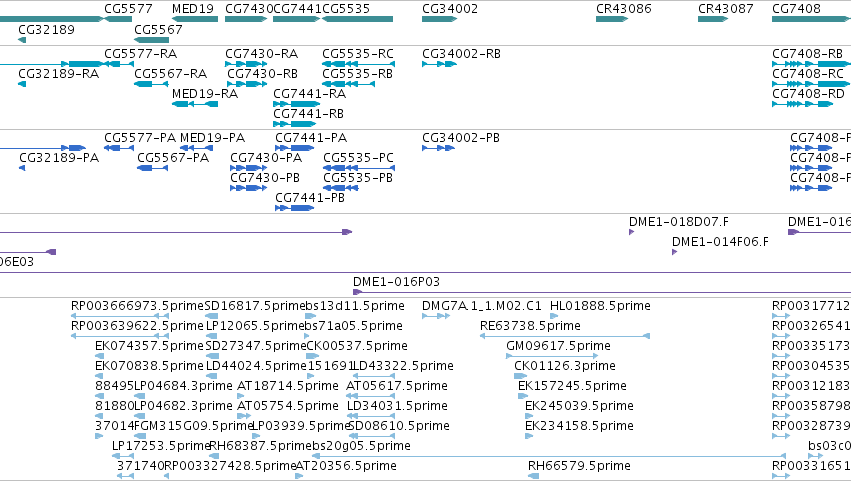
Task: Select protein label CG32189-PA
Action: tap(59, 158)
